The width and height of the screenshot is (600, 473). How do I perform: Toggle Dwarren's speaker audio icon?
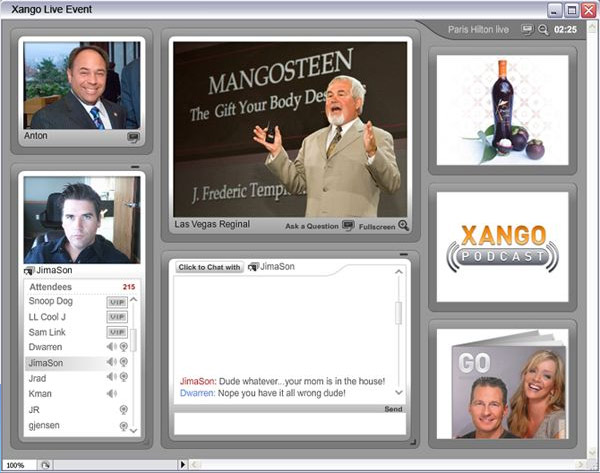coord(110,347)
